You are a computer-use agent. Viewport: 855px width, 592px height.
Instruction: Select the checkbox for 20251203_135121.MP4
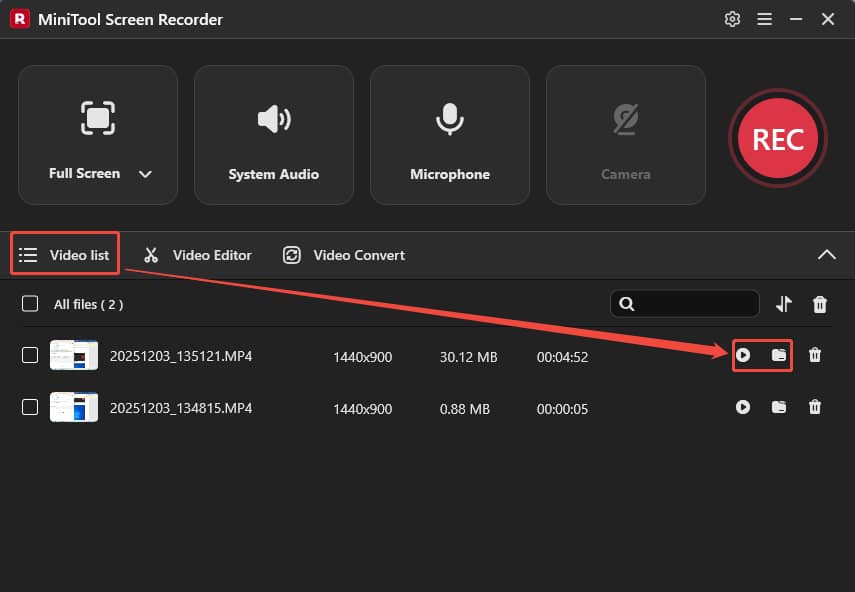28,355
